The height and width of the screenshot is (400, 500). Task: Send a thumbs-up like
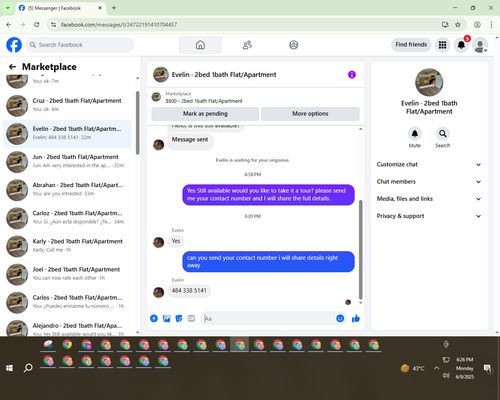click(356, 319)
